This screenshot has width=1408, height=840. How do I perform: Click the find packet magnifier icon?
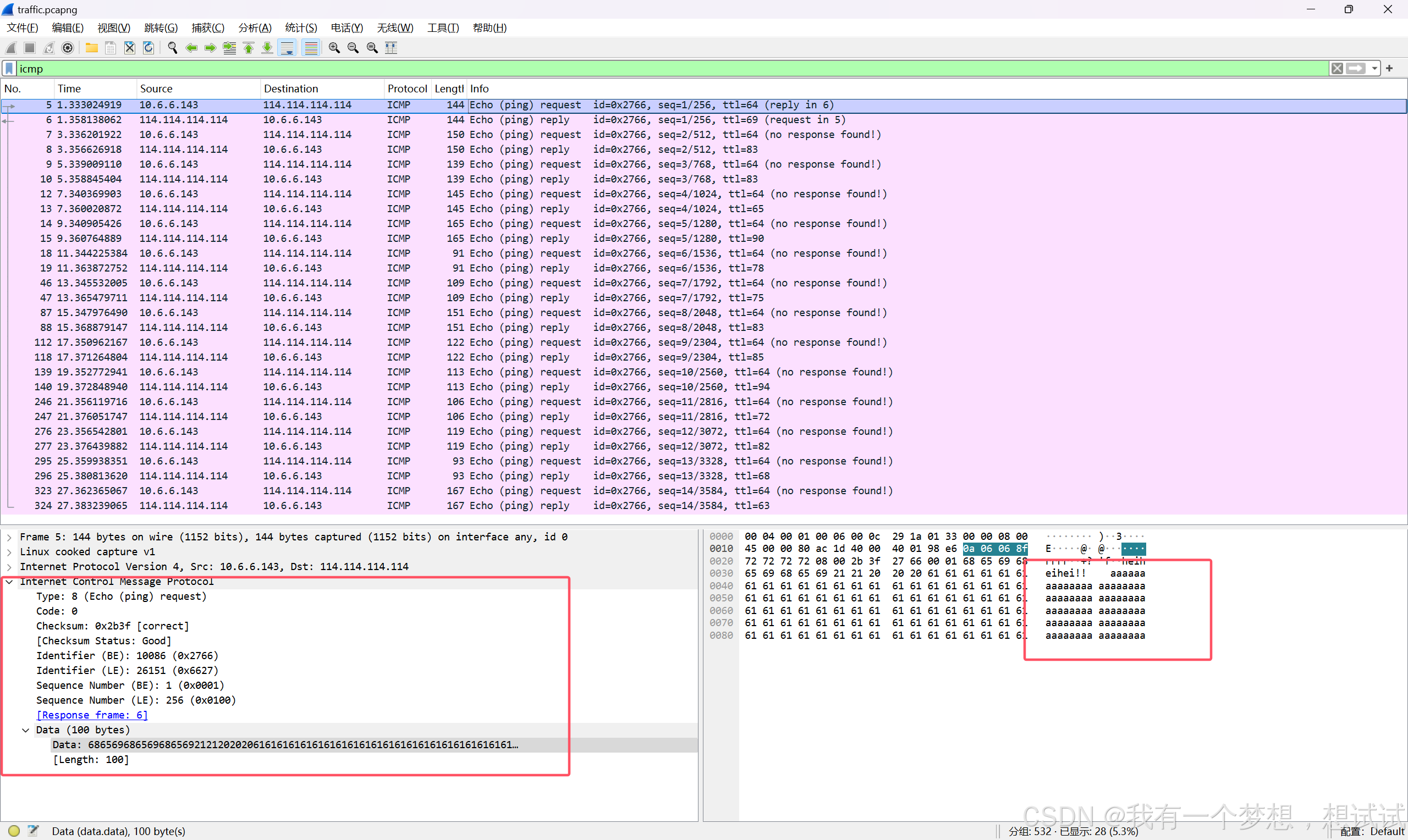pos(173,48)
